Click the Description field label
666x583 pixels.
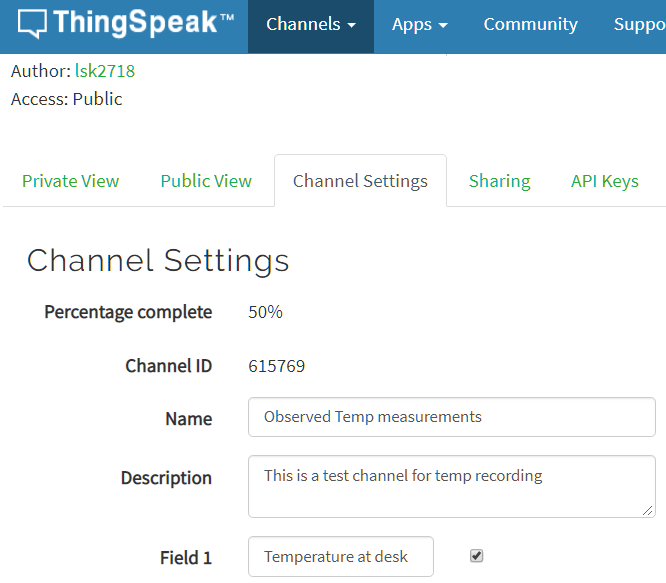point(166,478)
